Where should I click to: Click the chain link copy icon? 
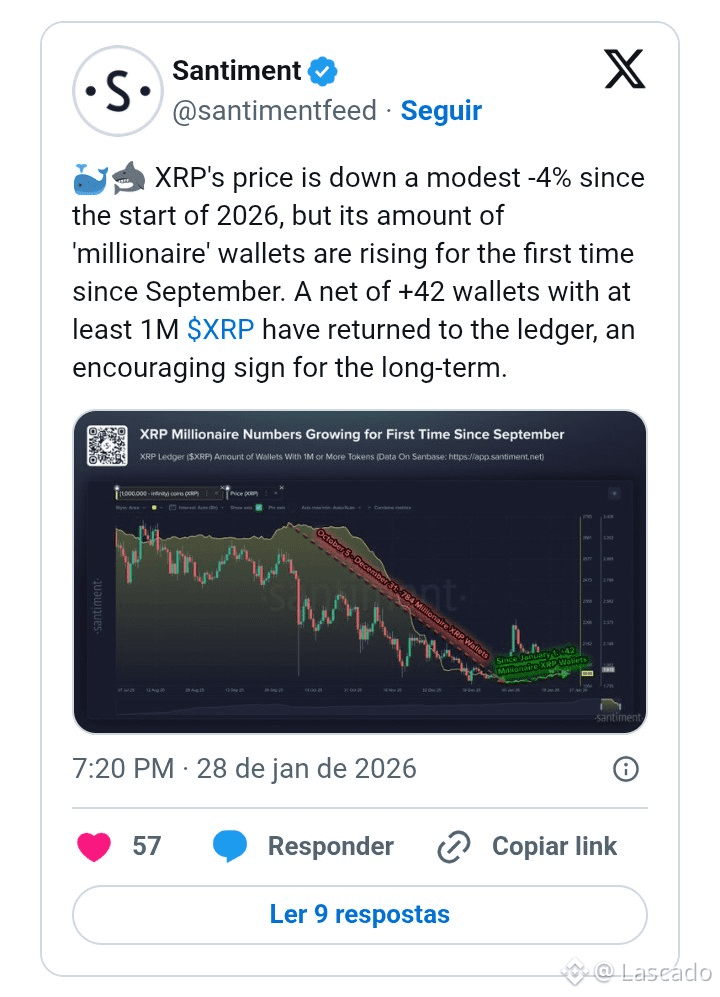pos(454,847)
